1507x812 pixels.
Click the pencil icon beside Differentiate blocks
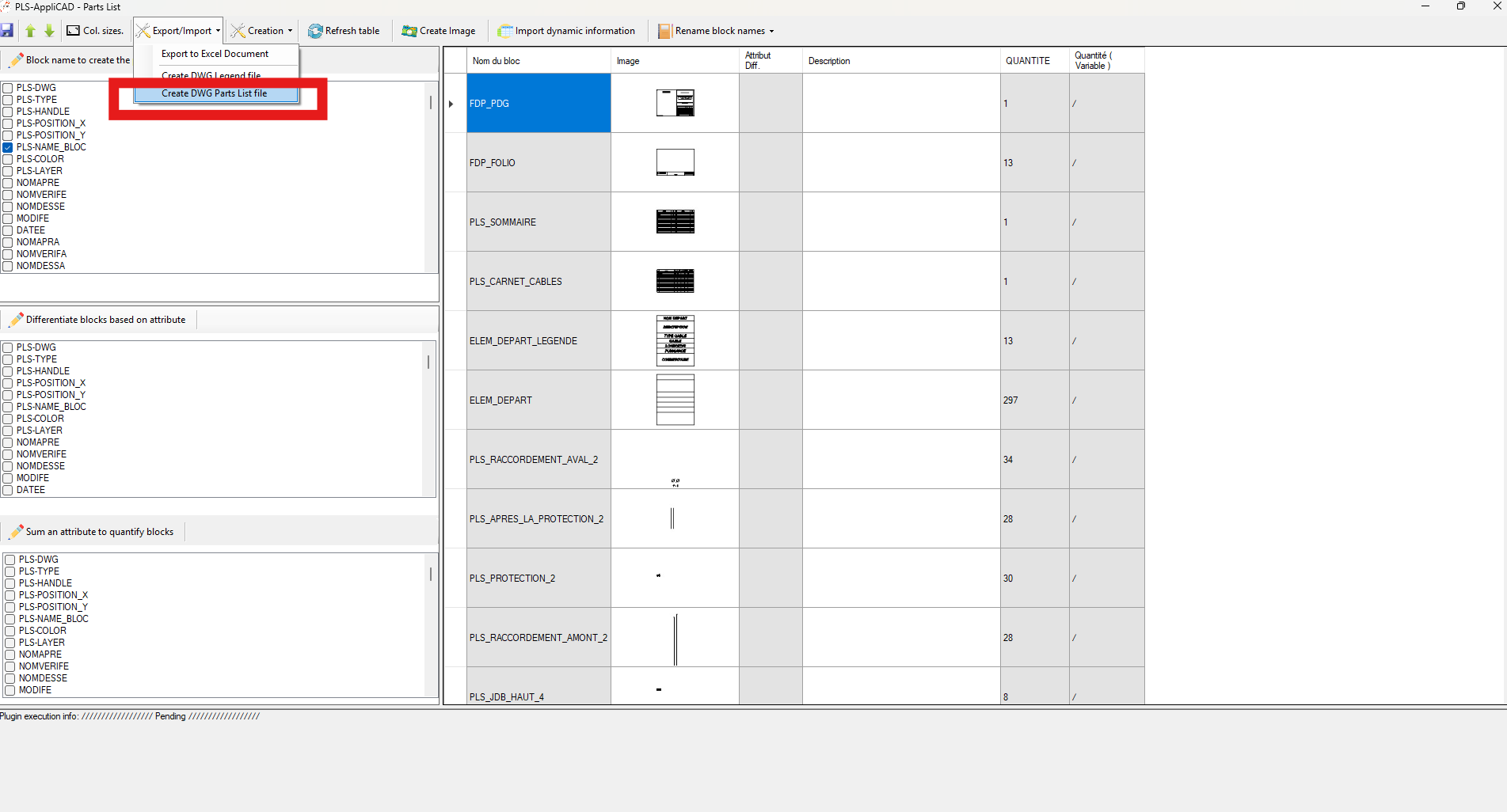[x=16, y=320]
